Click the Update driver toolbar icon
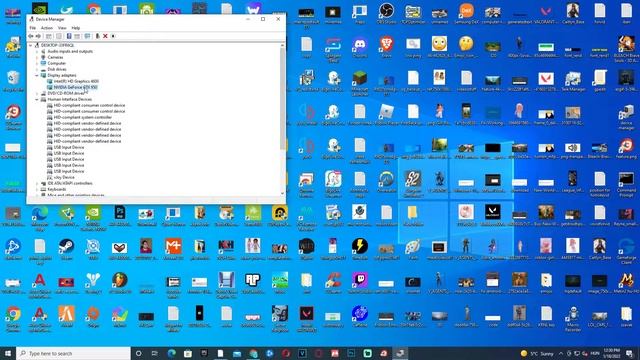The width and height of the screenshot is (640, 360). [x=98, y=36]
